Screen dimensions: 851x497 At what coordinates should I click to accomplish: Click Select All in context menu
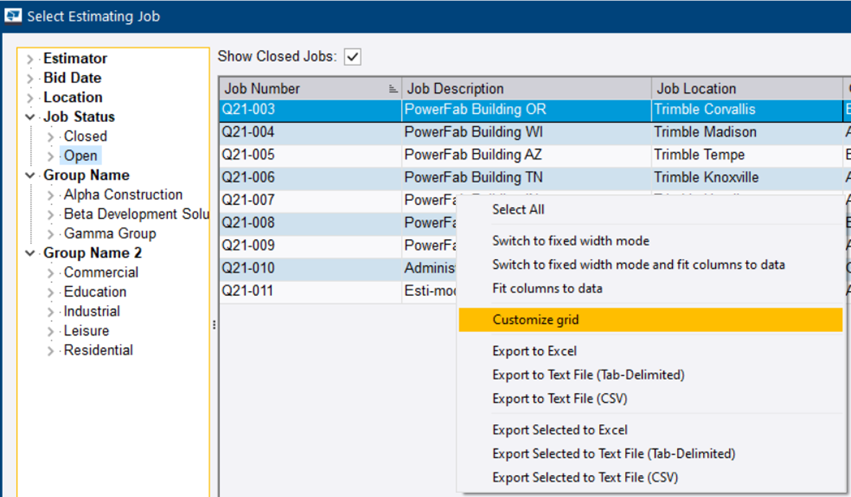(518, 209)
